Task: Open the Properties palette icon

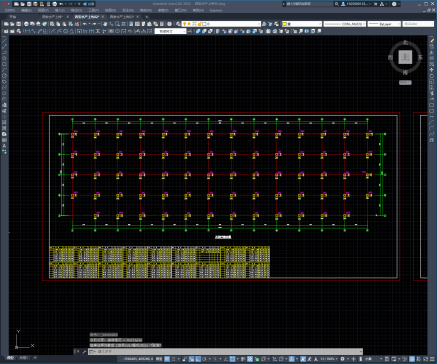Action: [x=131, y=24]
